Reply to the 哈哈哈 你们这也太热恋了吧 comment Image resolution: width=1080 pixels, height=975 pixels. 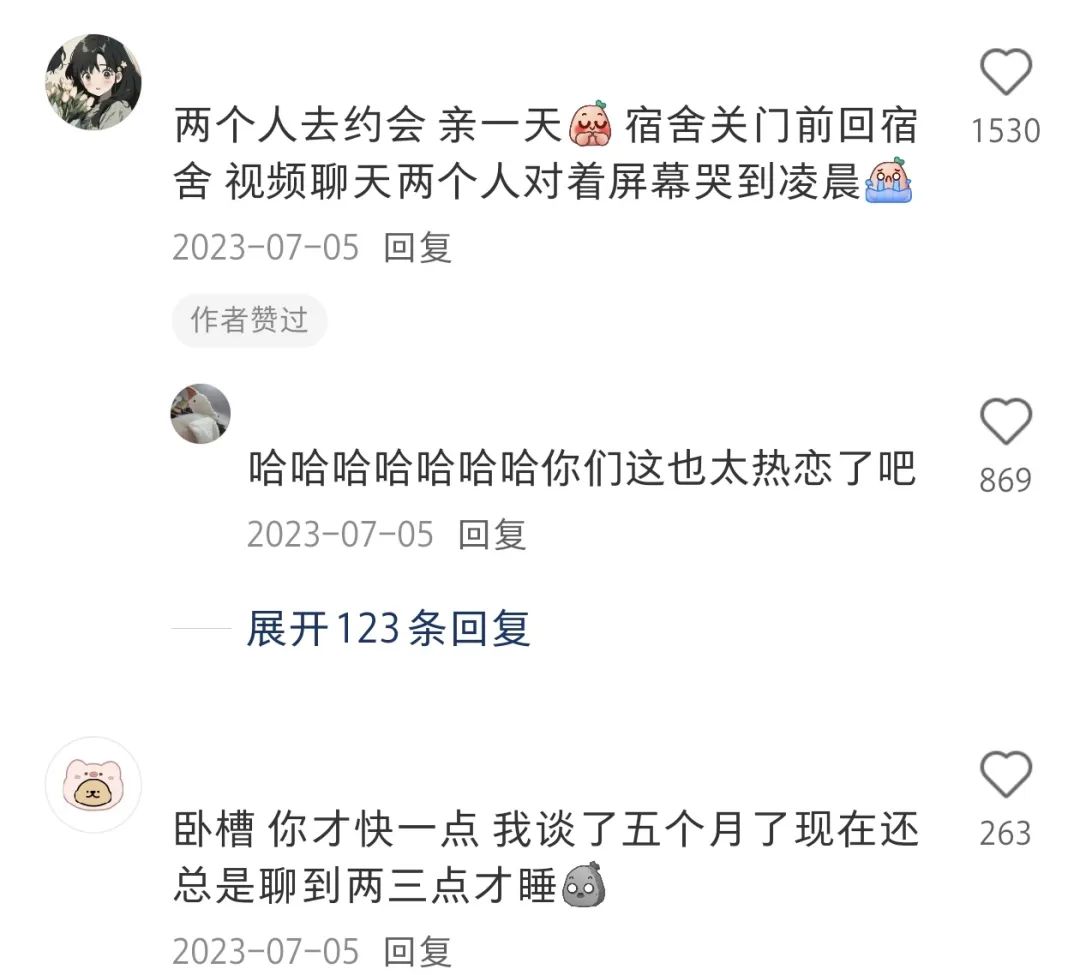coord(492,534)
